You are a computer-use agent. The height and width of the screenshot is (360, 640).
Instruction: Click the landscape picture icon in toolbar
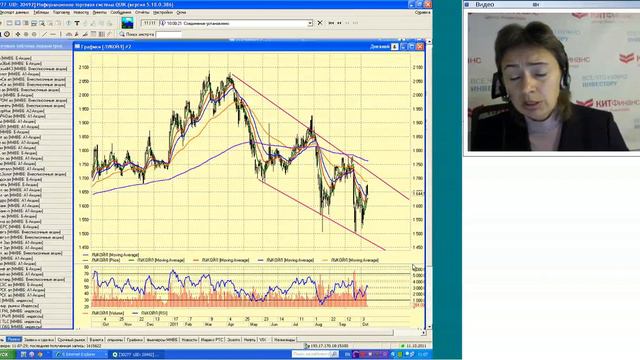(127, 23)
